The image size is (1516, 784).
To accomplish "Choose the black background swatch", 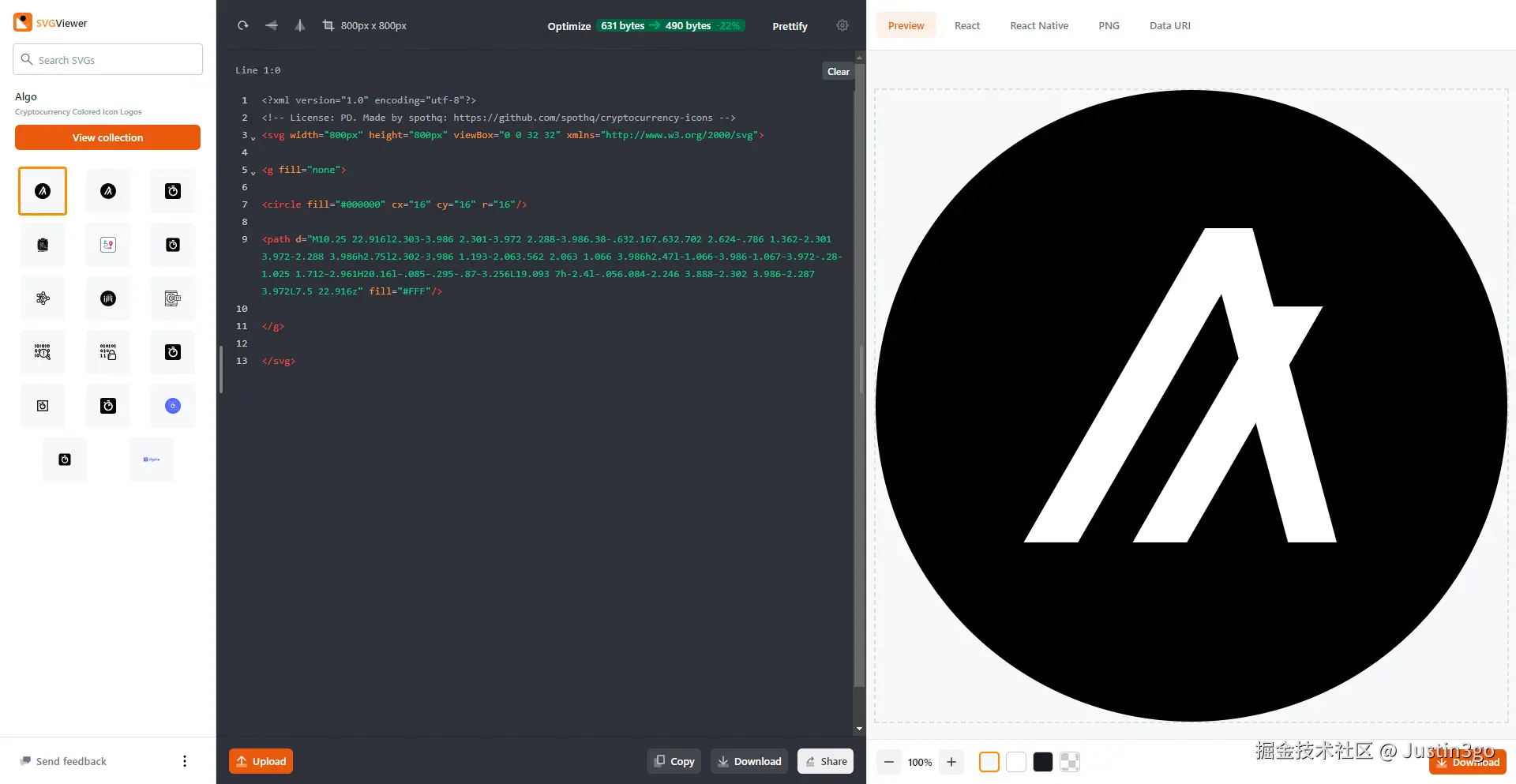I will pyautogui.click(x=1043, y=762).
